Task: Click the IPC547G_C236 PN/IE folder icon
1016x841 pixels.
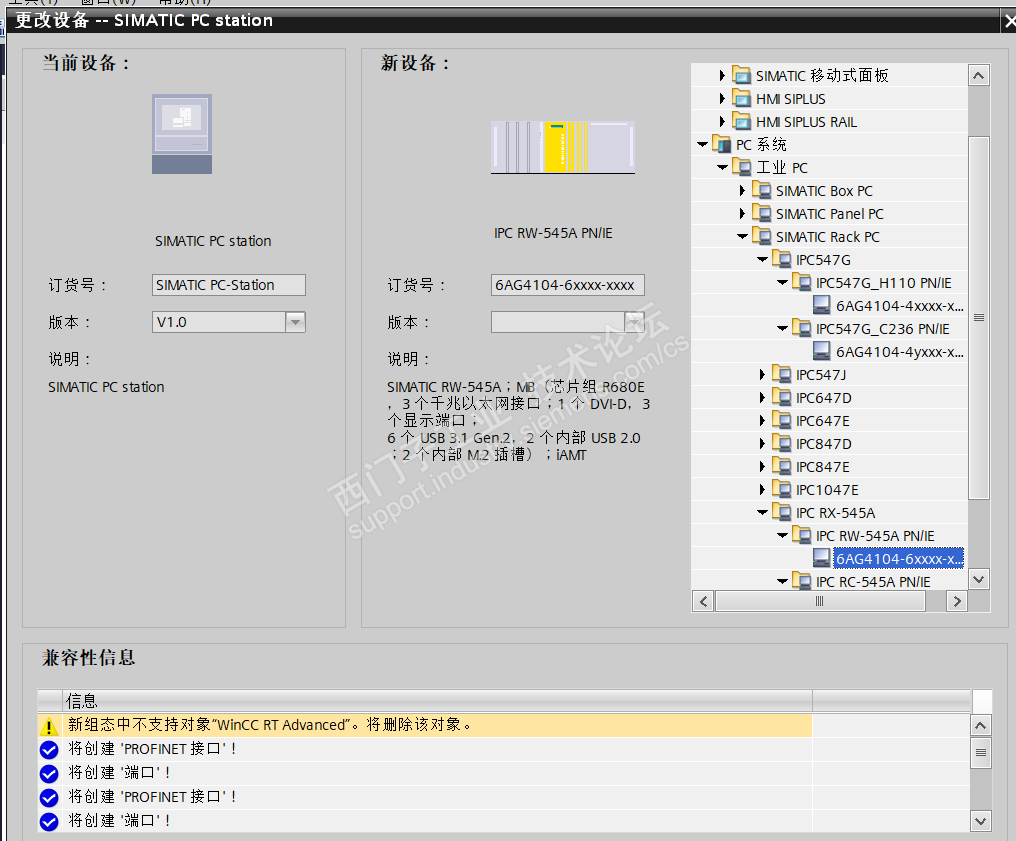Action: point(802,328)
